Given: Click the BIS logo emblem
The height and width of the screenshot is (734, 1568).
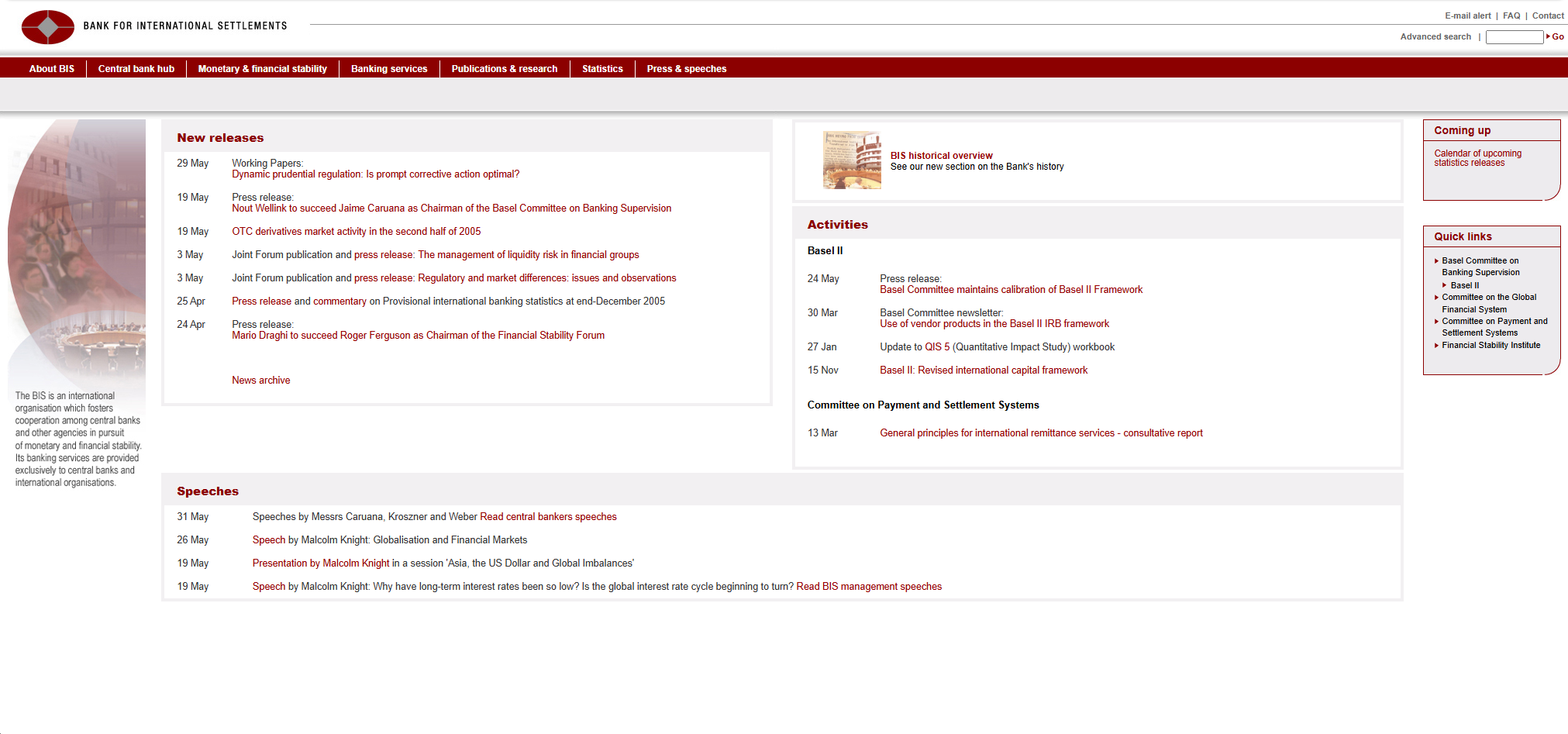Looking at the screenshot, I should coord(48,27).
